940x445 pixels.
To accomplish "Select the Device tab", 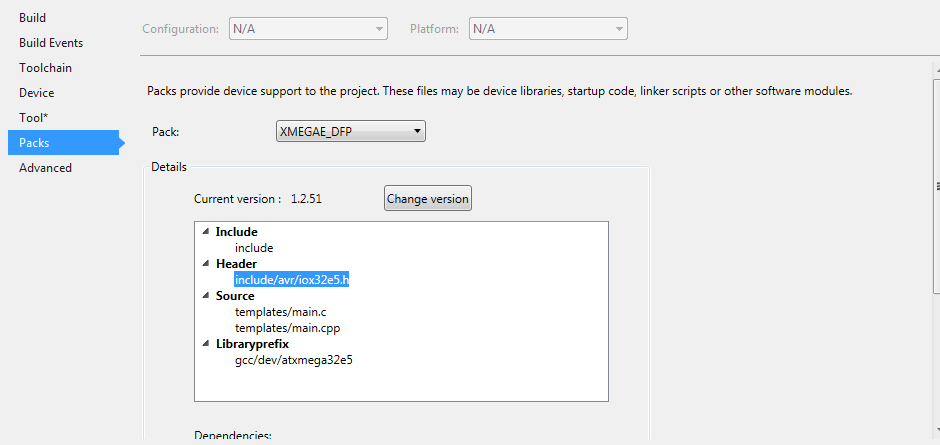I will 37,93.
